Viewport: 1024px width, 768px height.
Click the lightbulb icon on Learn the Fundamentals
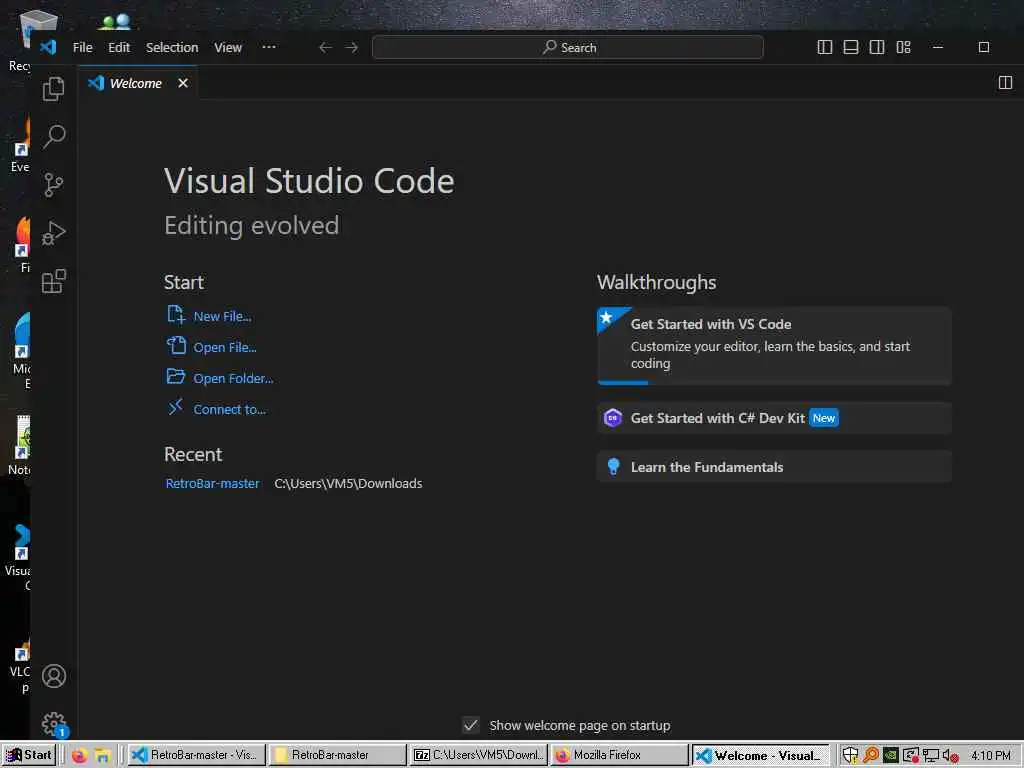point(613,466)
